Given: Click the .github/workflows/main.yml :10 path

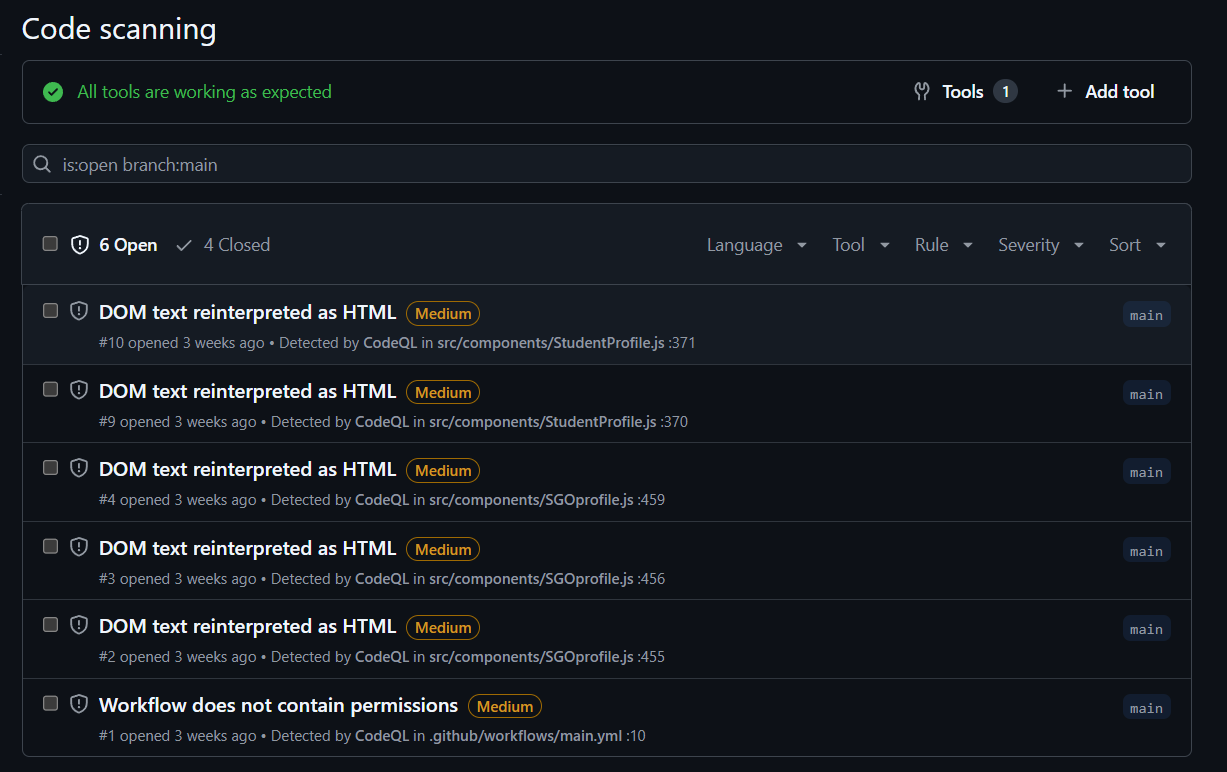Looking at the screenshot, I should (x=537, y=736).
